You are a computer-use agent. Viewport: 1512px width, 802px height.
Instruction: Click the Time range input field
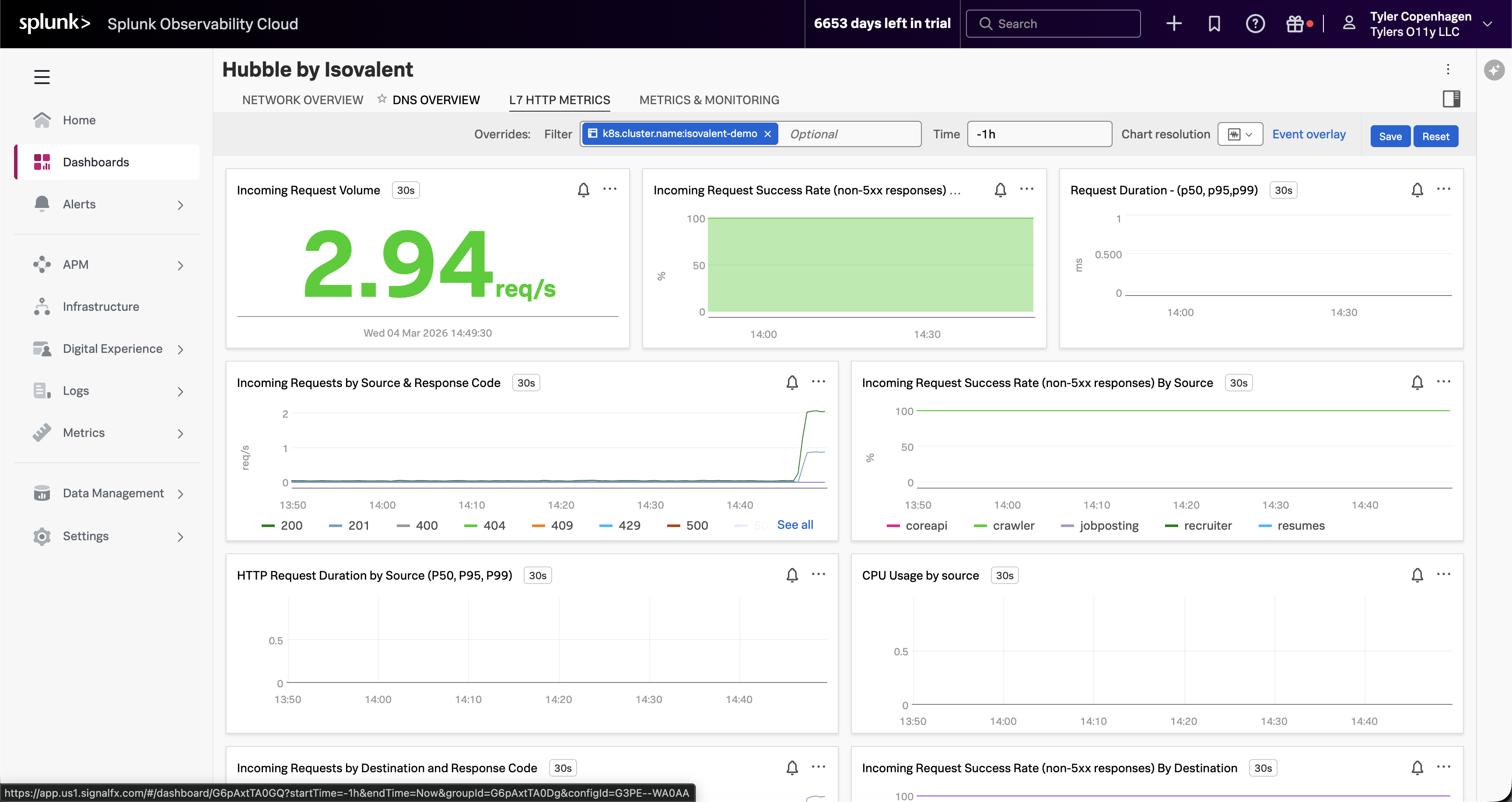[1039, 134]
